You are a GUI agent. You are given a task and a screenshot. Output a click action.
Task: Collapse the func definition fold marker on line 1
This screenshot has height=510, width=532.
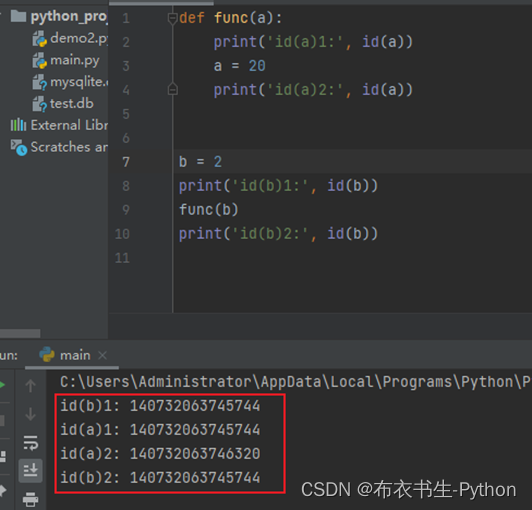[x=173, y=18]
